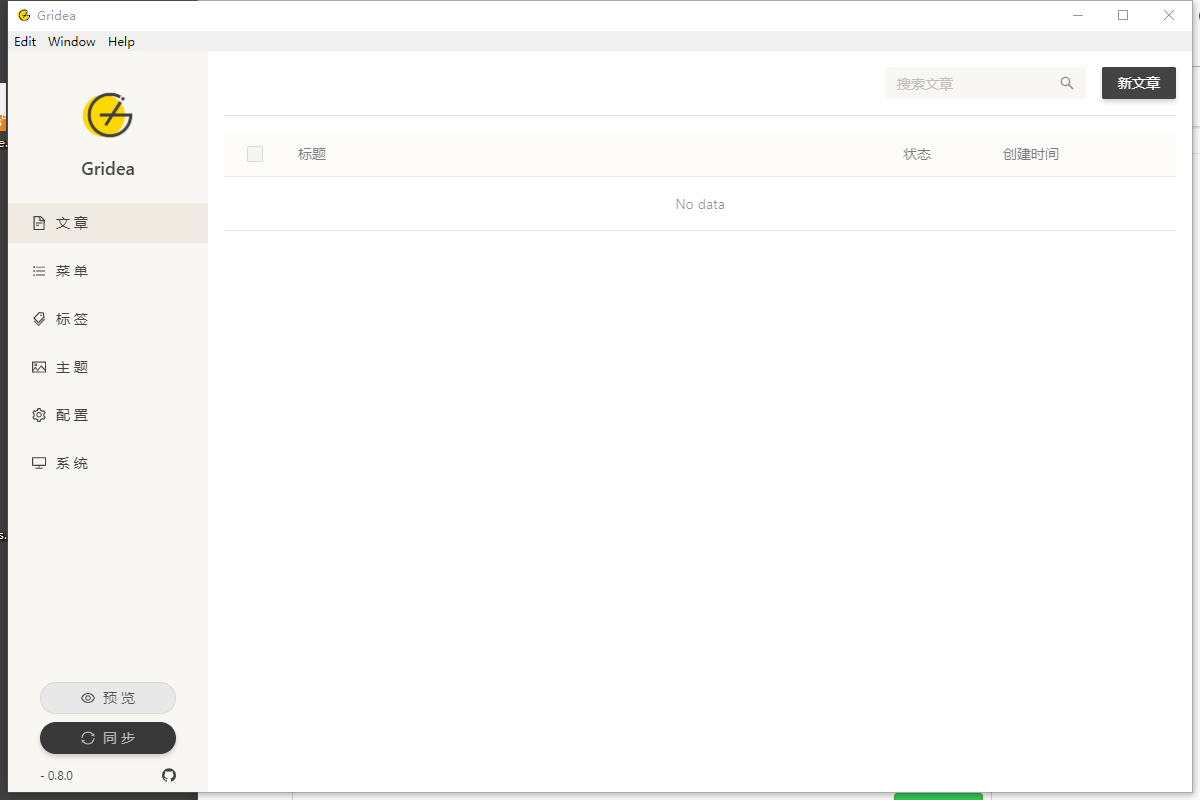Click the Gridea logo in the sidebar
This screenshot has width=1200, height=800.
(107, 115)
